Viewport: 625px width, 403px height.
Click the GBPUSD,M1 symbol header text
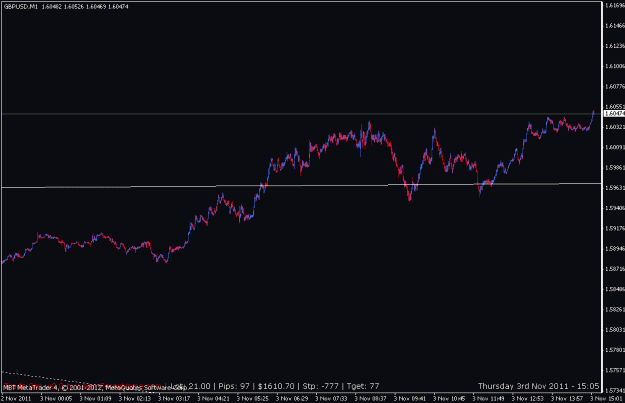[21, 7]
